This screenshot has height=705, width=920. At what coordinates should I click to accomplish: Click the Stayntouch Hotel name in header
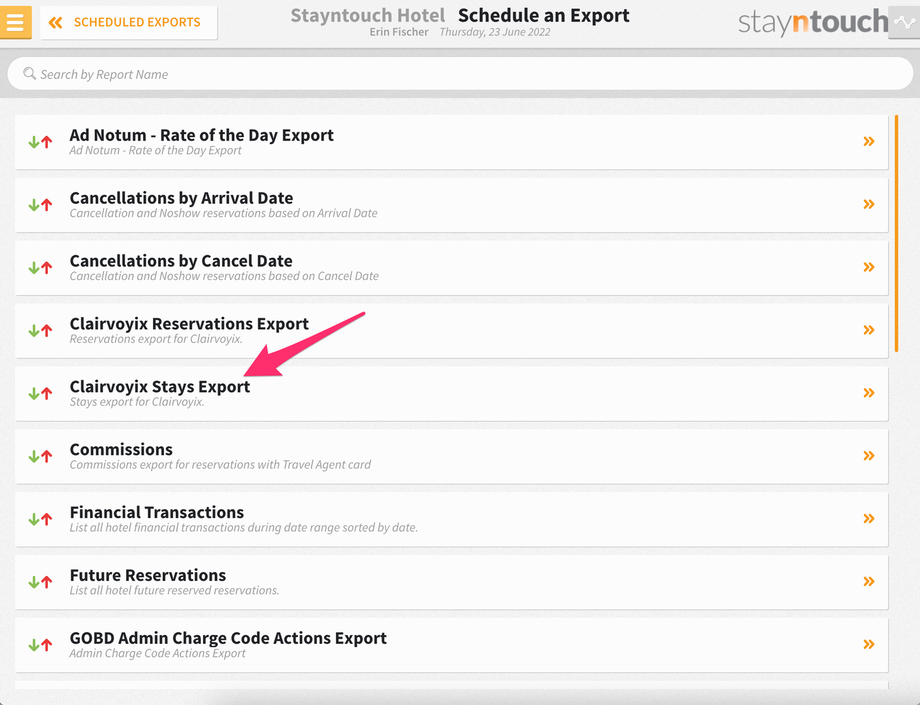tap(368, 15)
